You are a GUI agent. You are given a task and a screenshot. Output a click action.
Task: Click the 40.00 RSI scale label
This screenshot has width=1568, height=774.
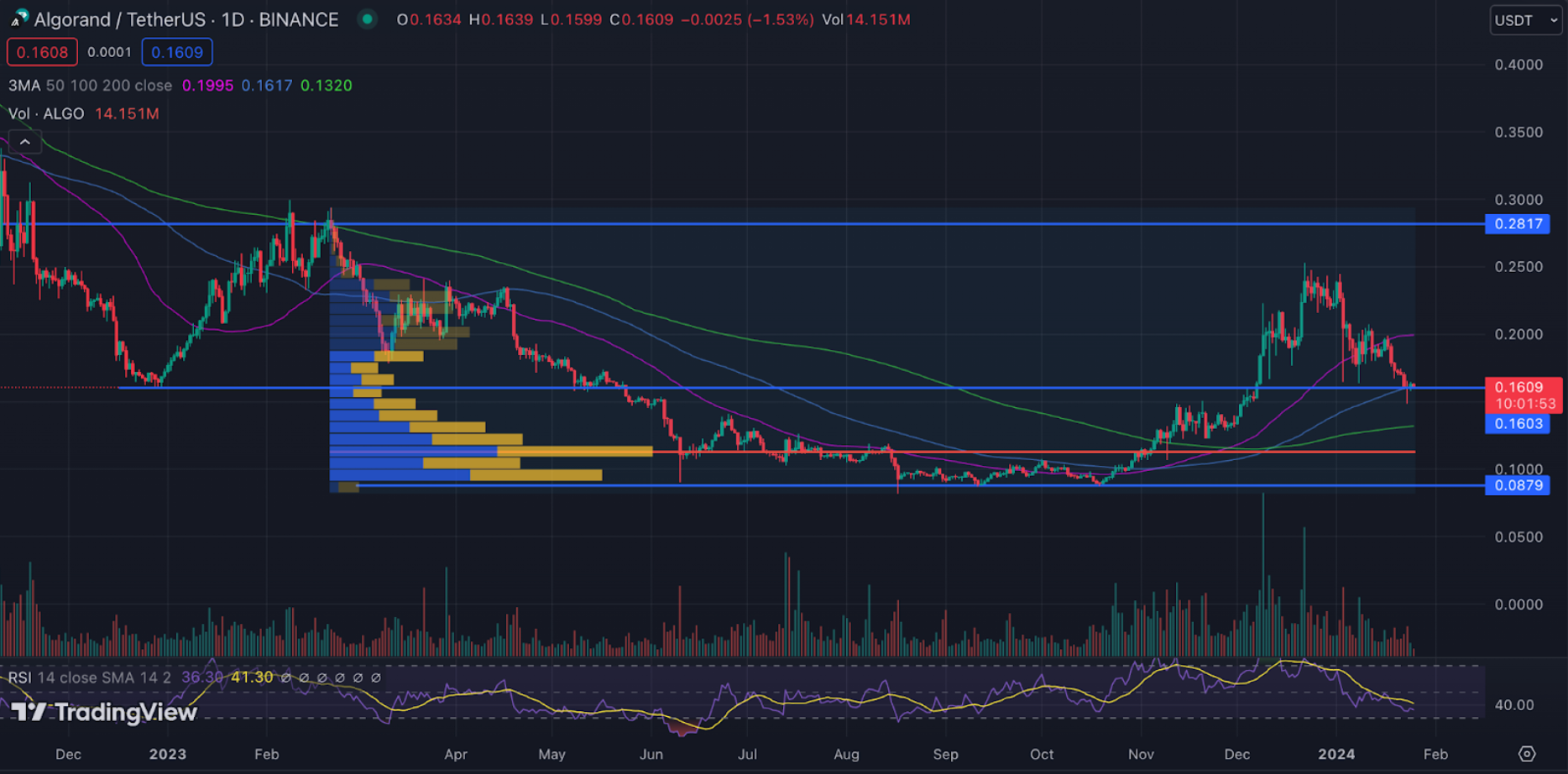click(1514, 705)
